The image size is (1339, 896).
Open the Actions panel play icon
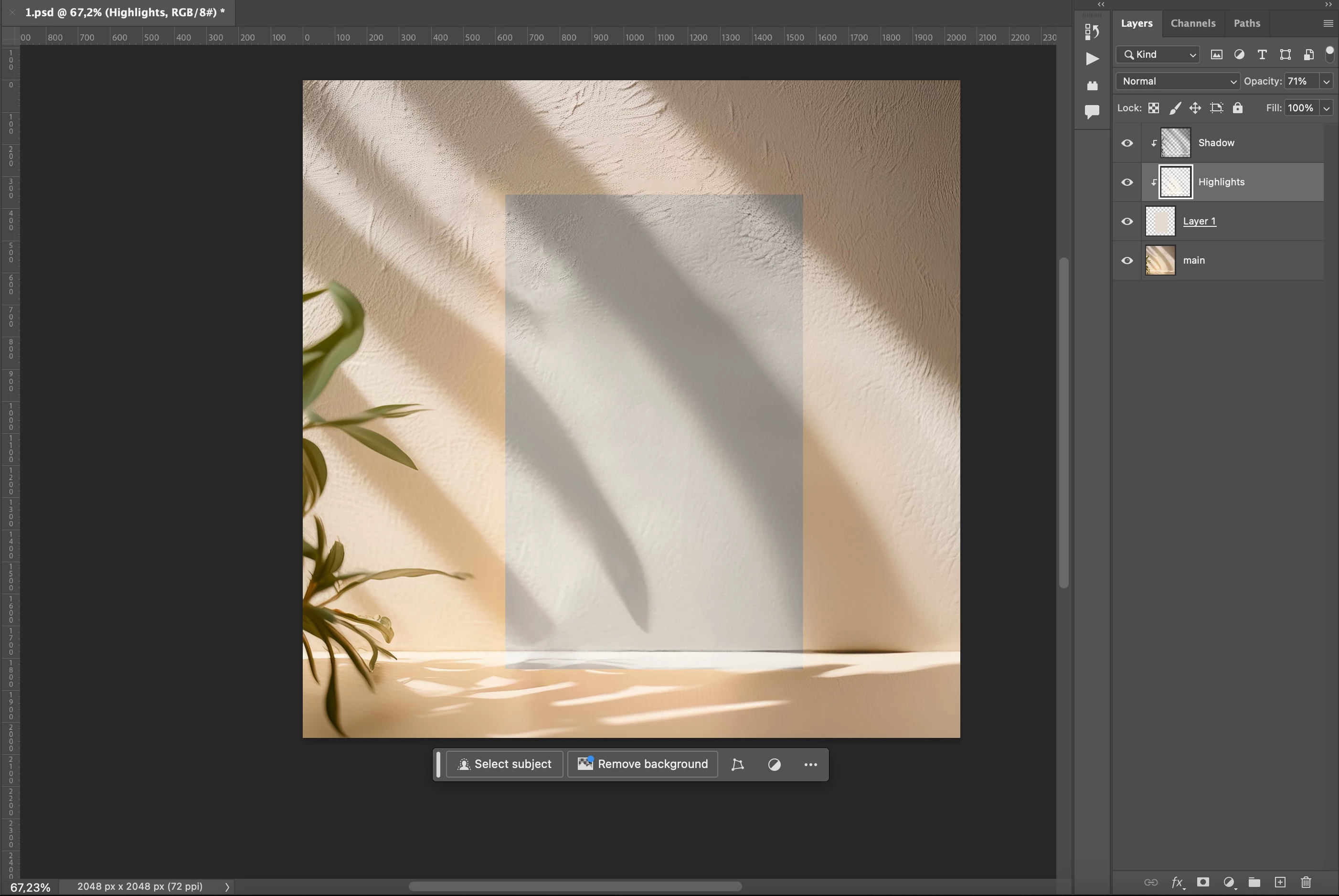(x=1092, y=58)
